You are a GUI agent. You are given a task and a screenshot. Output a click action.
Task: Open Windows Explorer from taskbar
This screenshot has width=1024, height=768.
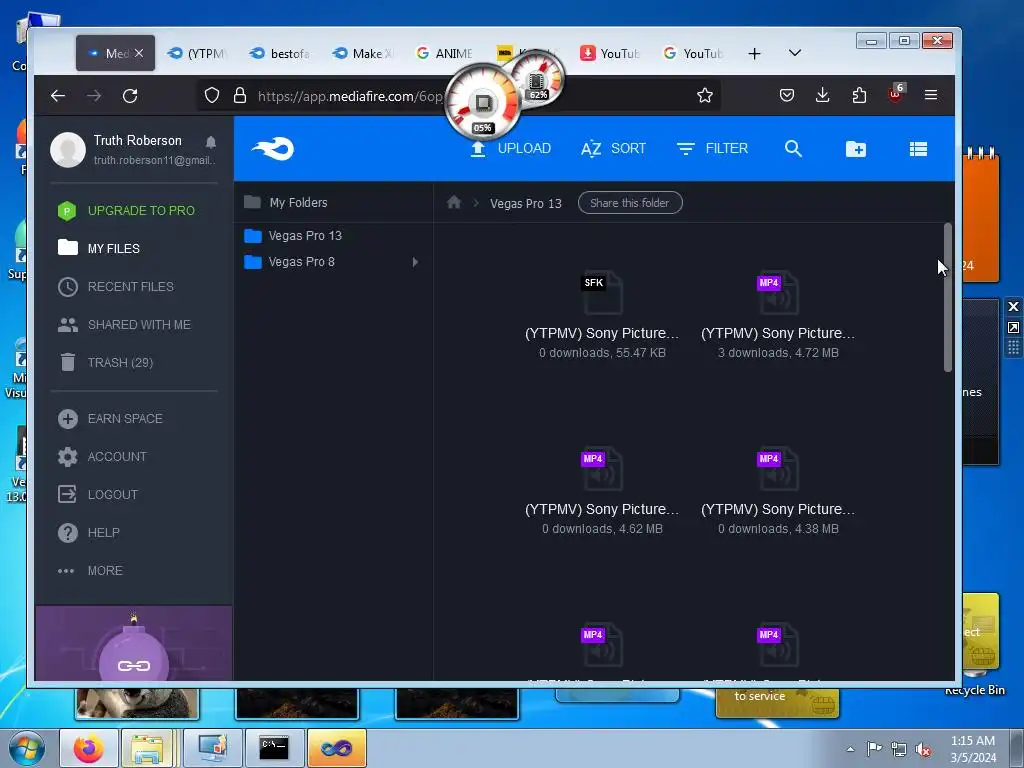pyautogui.click(x=148, y=748)
